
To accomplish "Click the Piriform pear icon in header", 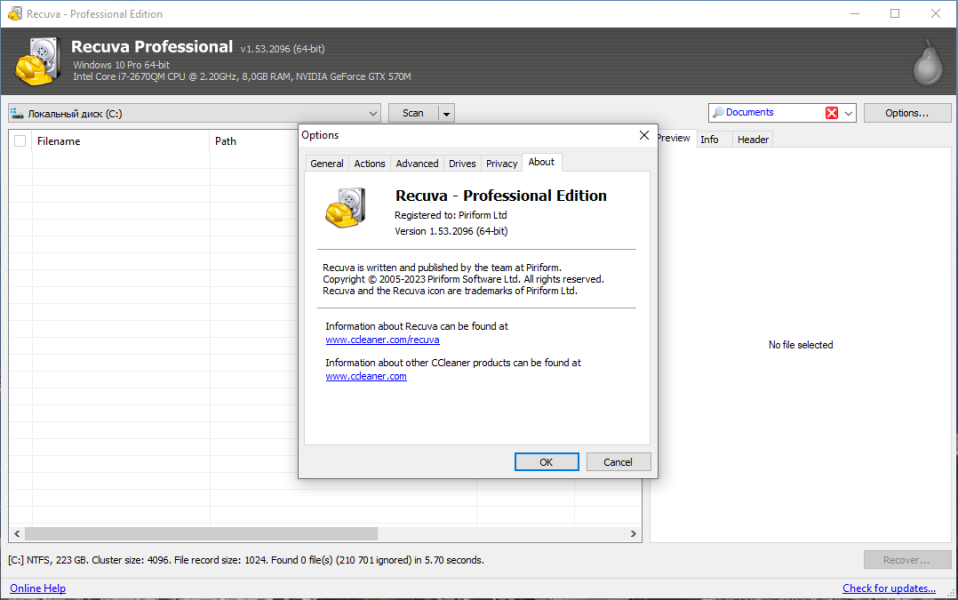I will [x=927, y=63].
